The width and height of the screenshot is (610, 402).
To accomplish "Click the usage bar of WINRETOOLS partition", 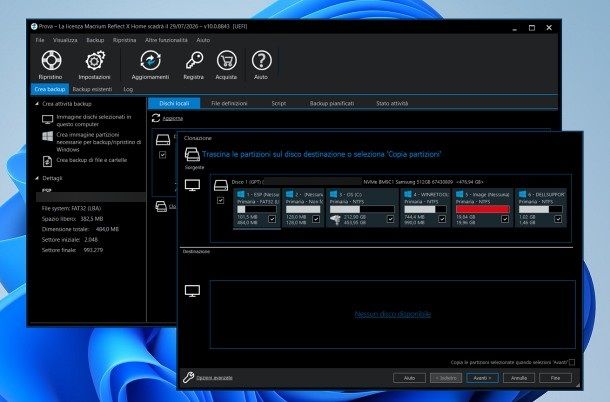I will [x=425, y=209].
